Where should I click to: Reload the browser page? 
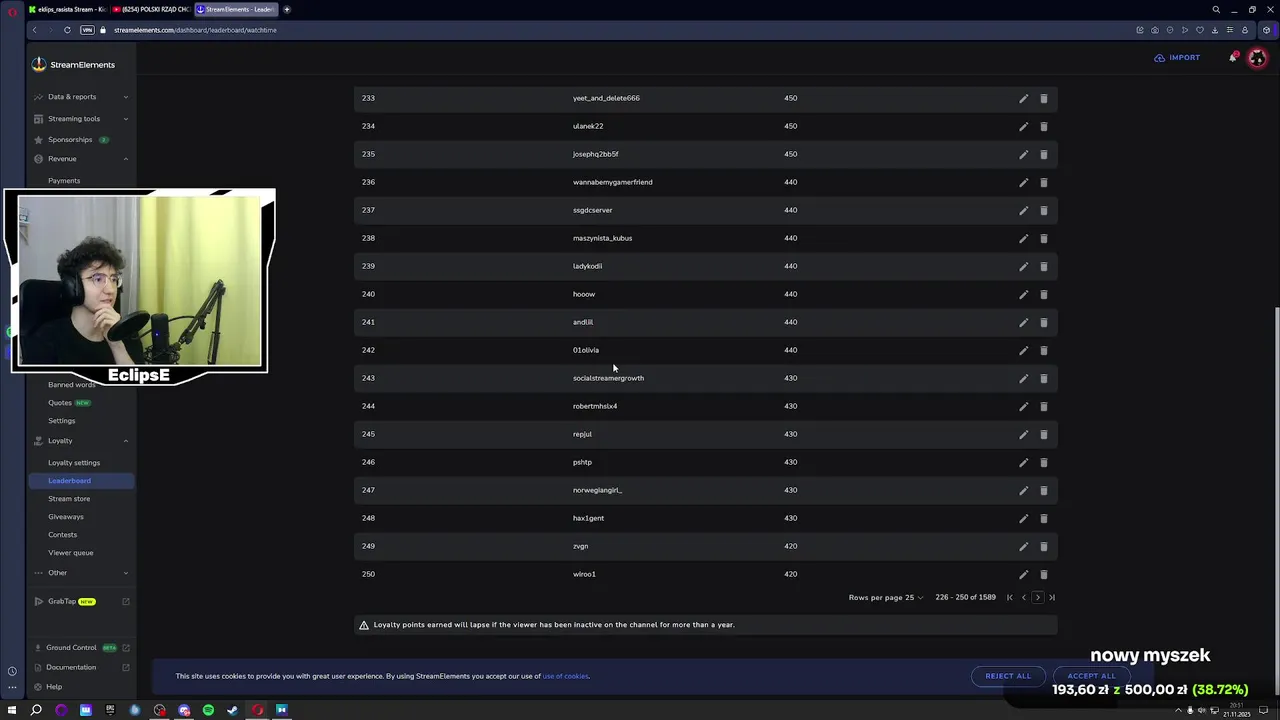67,30
